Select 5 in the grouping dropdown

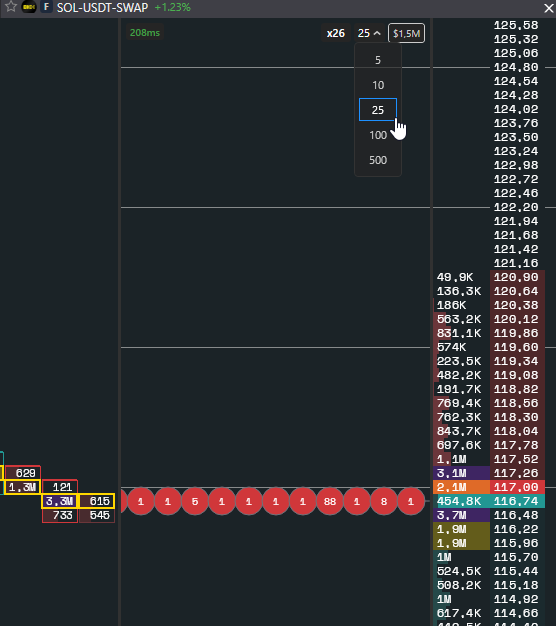pos(378,60)
